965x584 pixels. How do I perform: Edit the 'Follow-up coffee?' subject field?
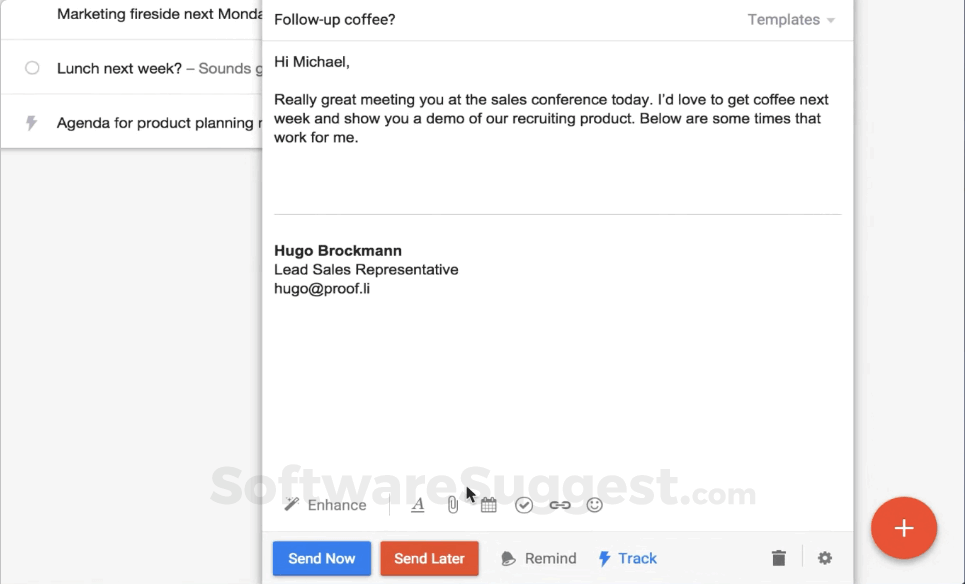pos(500,20)
